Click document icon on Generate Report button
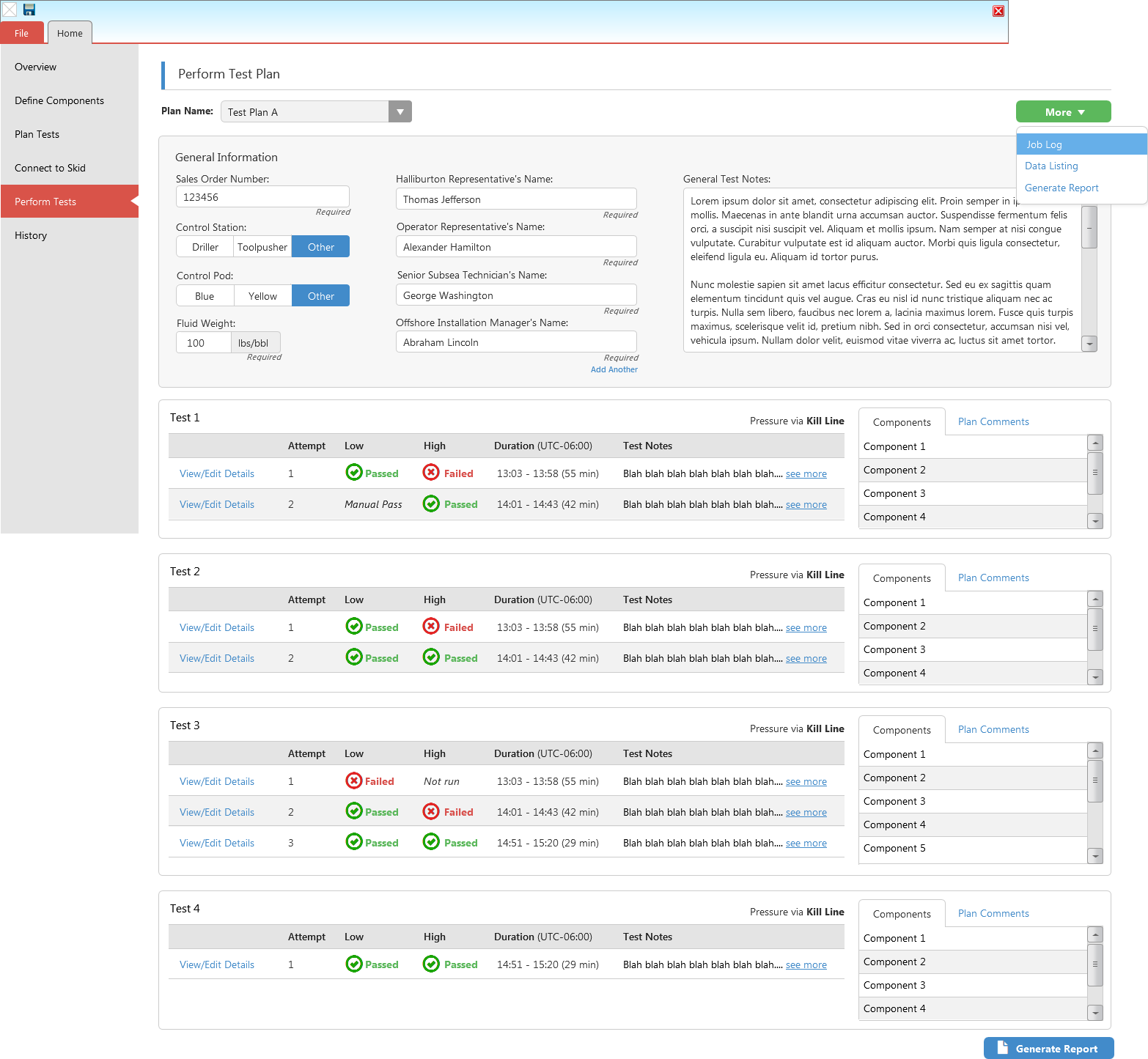The width and height of the screenshot is (1148, 1059). [x=1002, y=1048]
